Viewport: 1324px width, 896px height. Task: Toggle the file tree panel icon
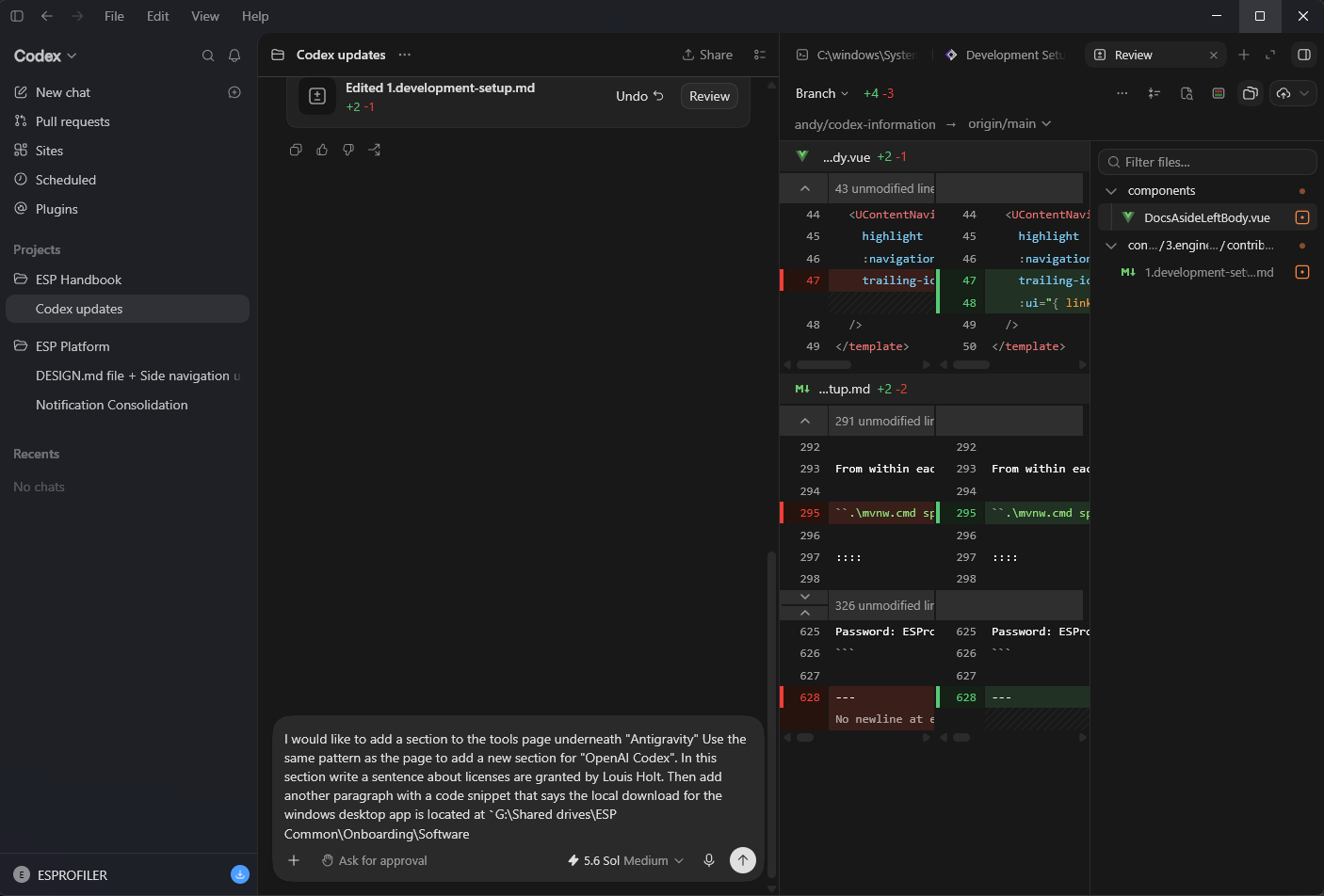point(1251,93)
